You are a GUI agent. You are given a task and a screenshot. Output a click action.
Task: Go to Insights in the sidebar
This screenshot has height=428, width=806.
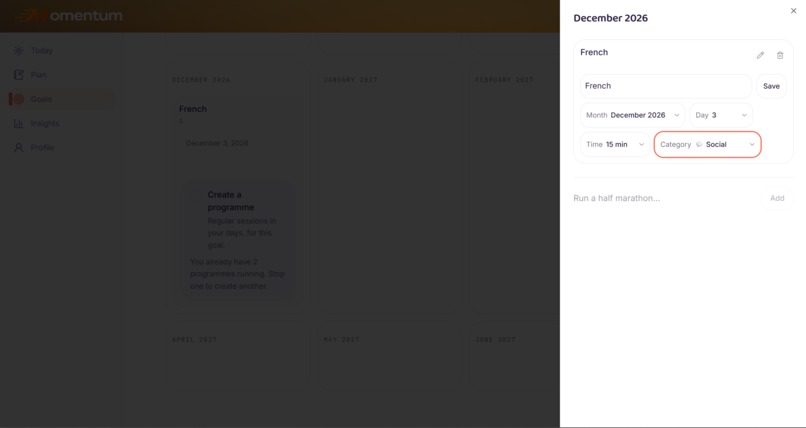[45, 123]
